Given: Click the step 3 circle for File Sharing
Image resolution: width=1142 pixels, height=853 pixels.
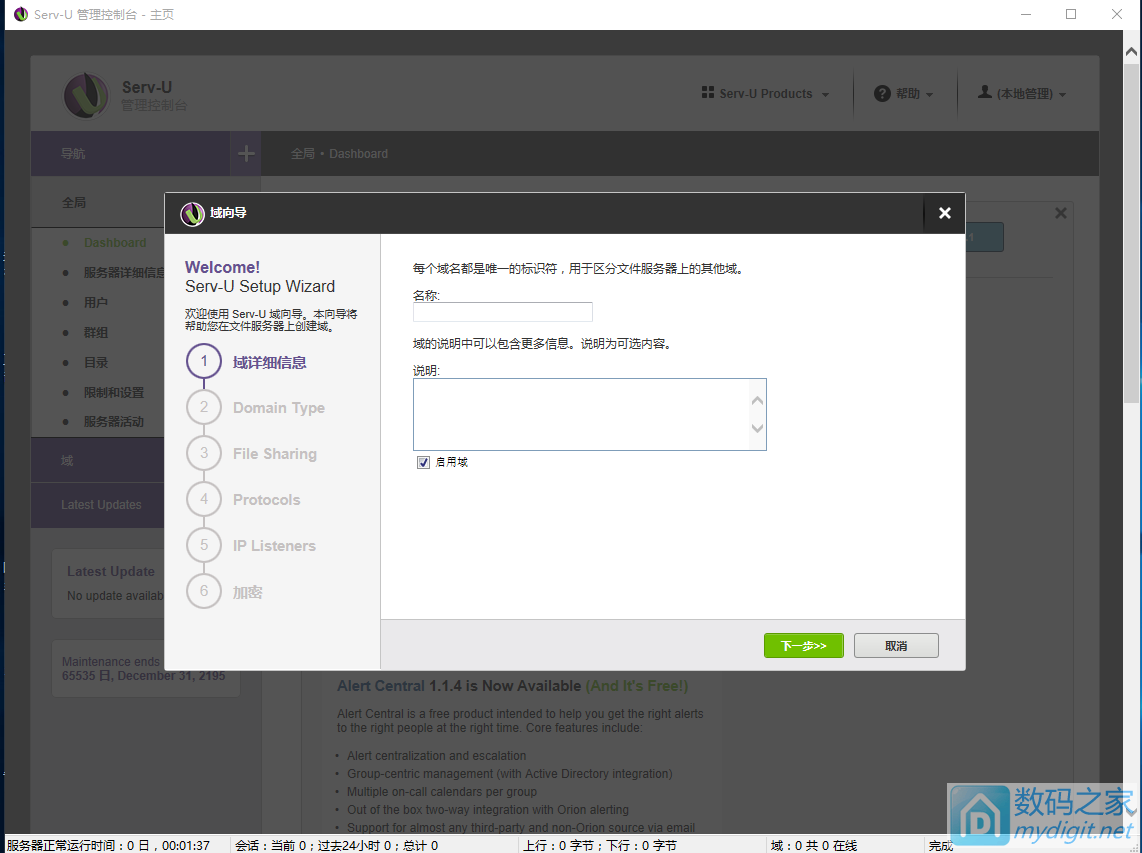Looking at the screenshot, I should pos(204,453).
